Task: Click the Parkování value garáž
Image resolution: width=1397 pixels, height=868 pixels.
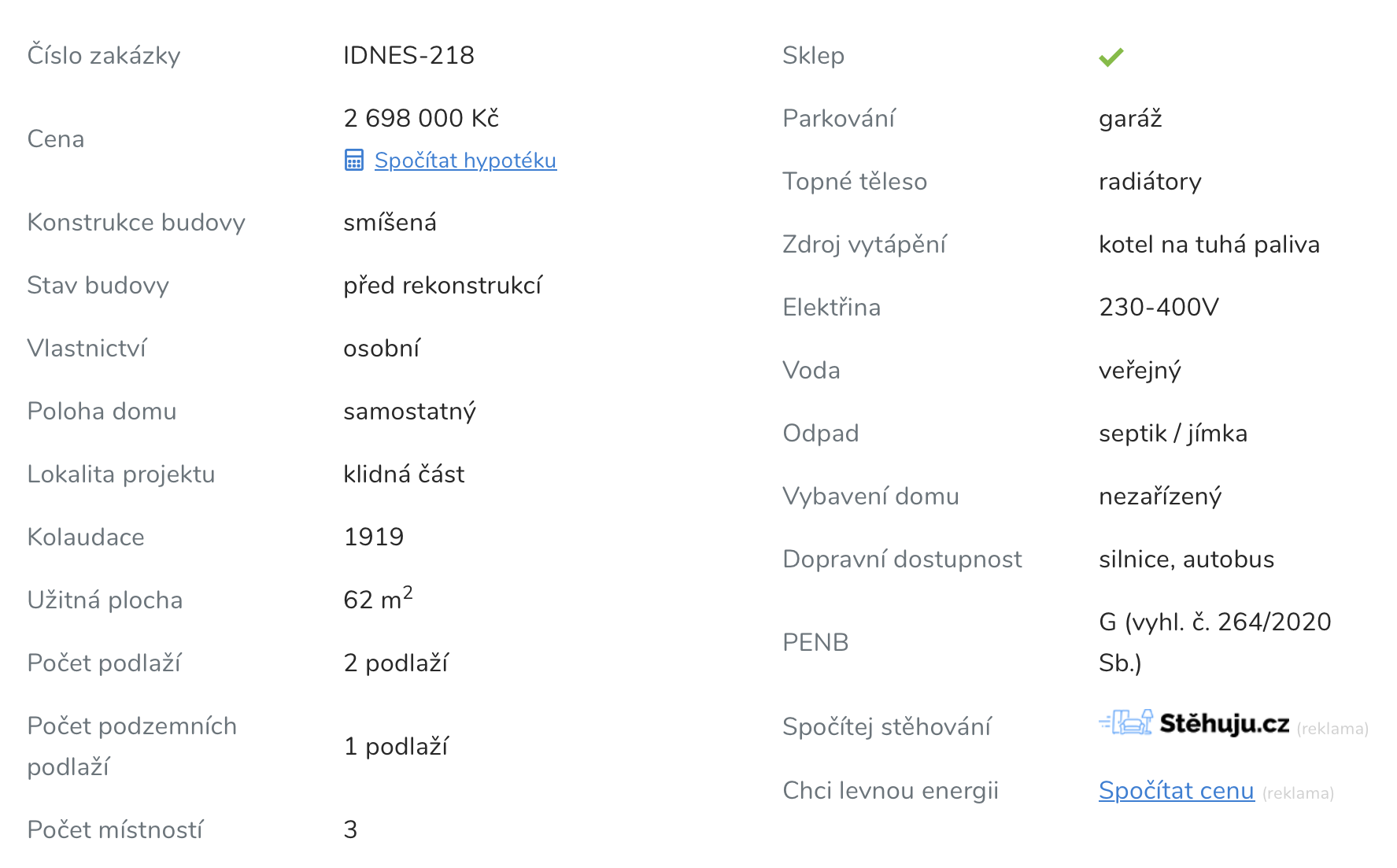Action: [x=1130, y=119]
